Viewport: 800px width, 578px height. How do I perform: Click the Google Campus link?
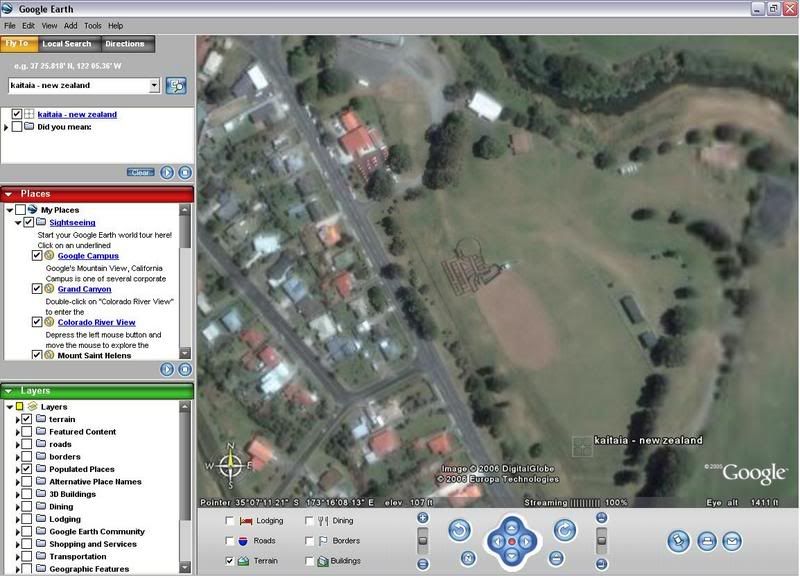click(88, 256)
